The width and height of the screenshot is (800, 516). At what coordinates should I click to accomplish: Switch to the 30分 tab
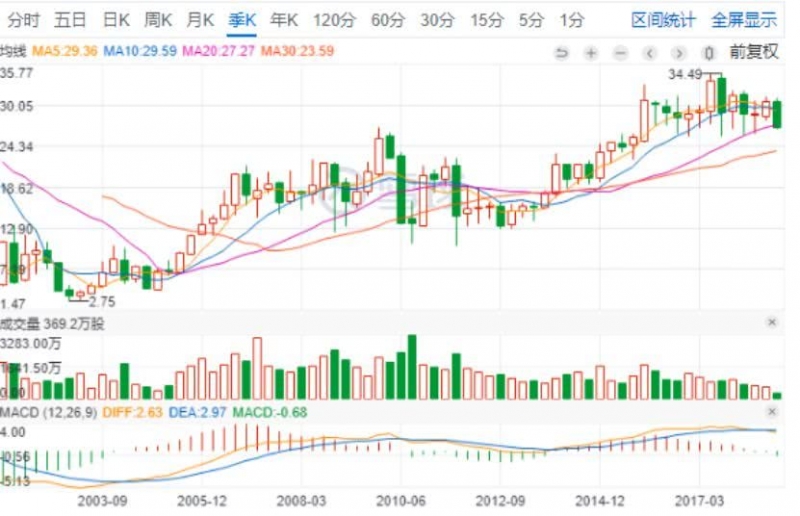click(x=437, y=20)
